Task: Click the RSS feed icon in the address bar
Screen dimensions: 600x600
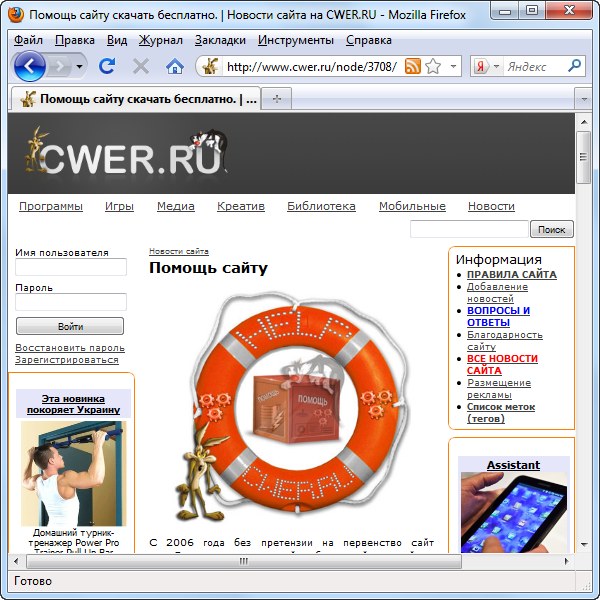Action: [412, 67]
